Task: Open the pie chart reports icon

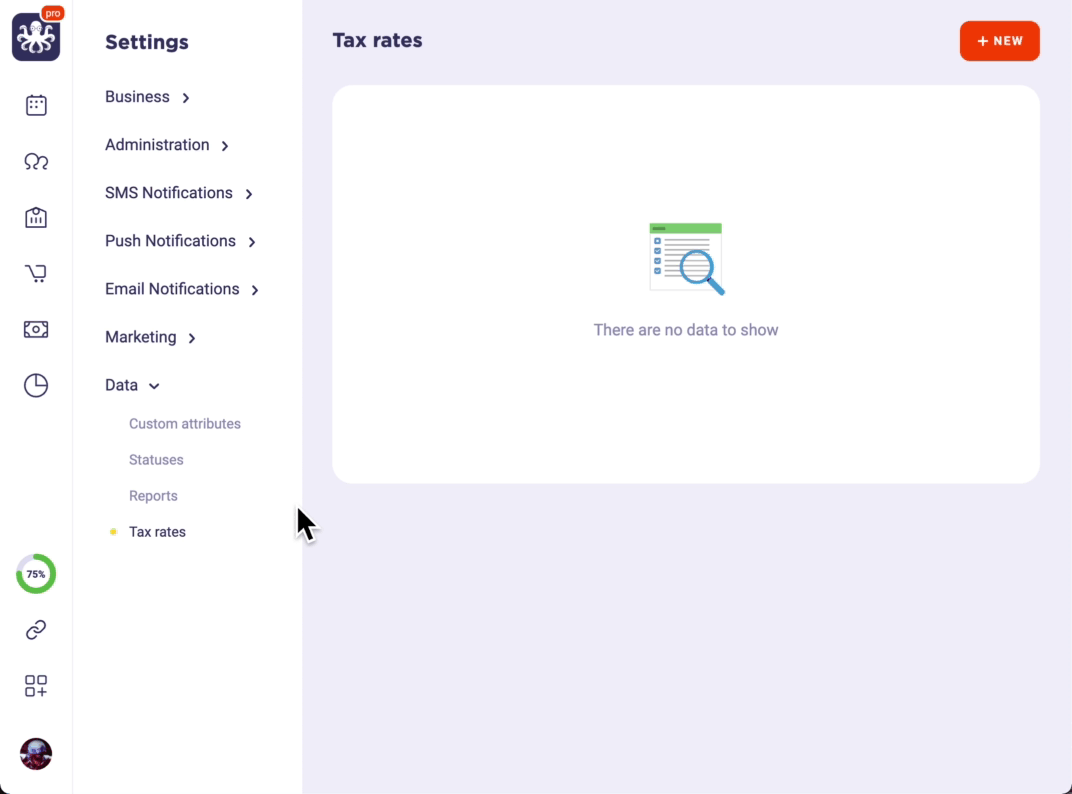Action: (x=36, y=385)
